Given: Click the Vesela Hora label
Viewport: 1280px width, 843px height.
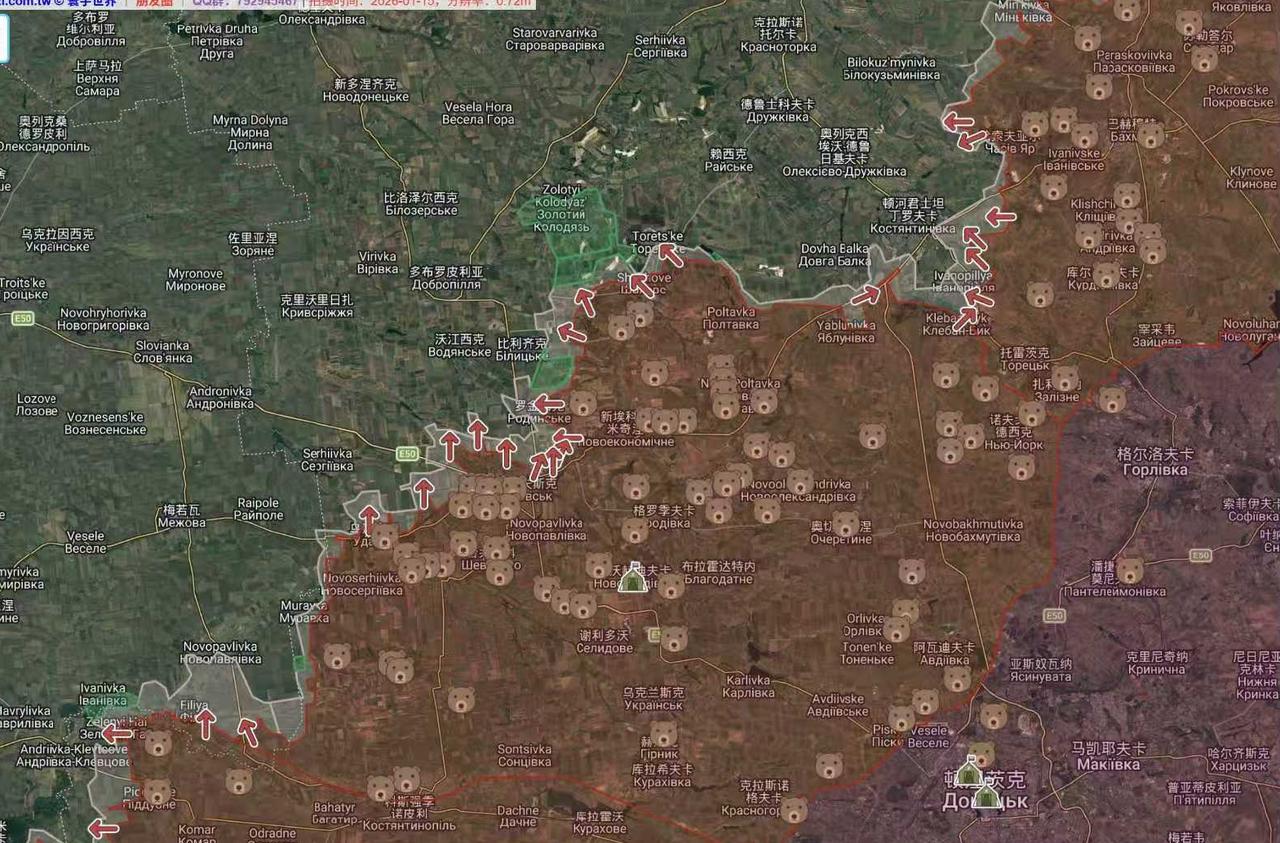Looking at the screenshot, I should pos(478,113).
